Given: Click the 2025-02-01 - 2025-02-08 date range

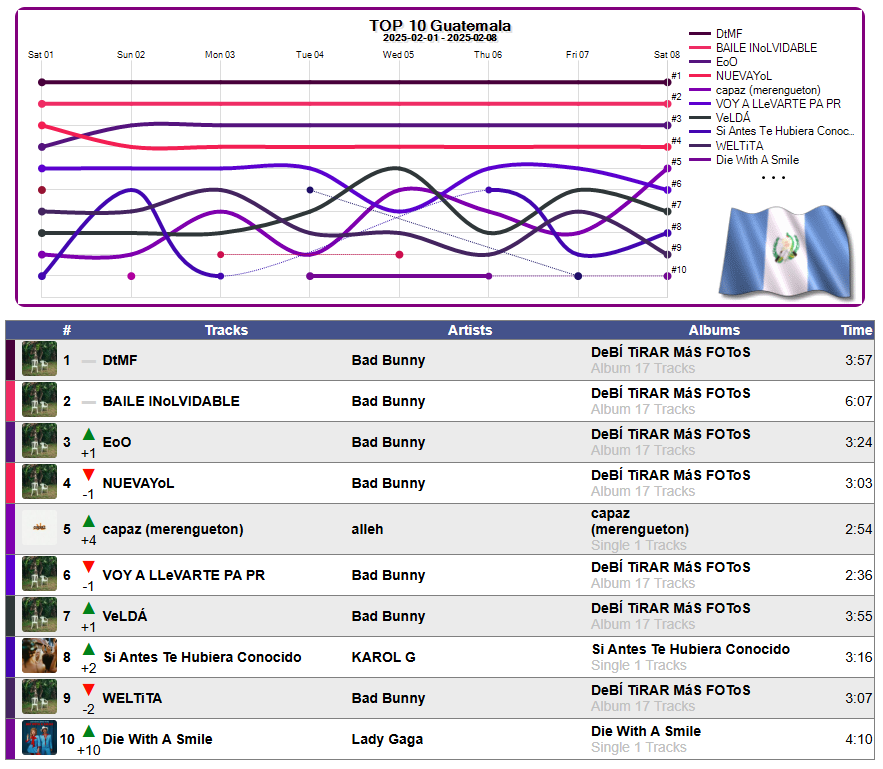Looking at the screenshot, I should (x=440, y=38).
